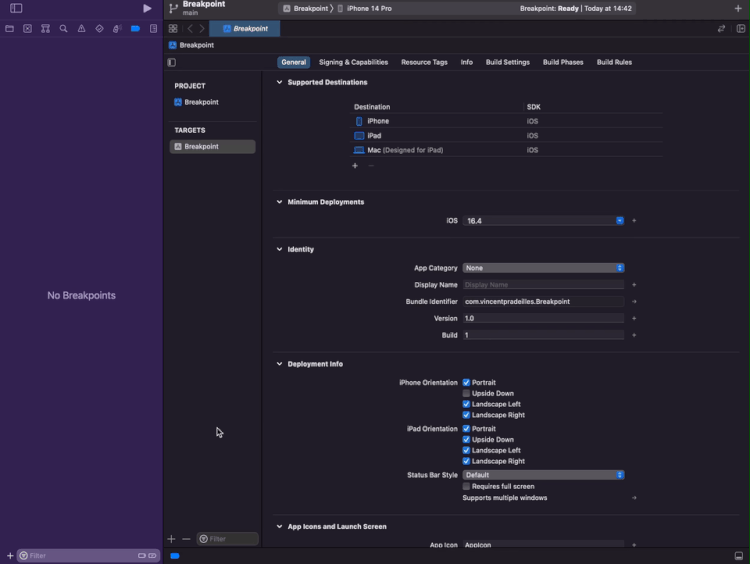The height and width of the screenshot is (564, 750).
Task: Click the breakpoint navigator Filter field
Action: 88,555
